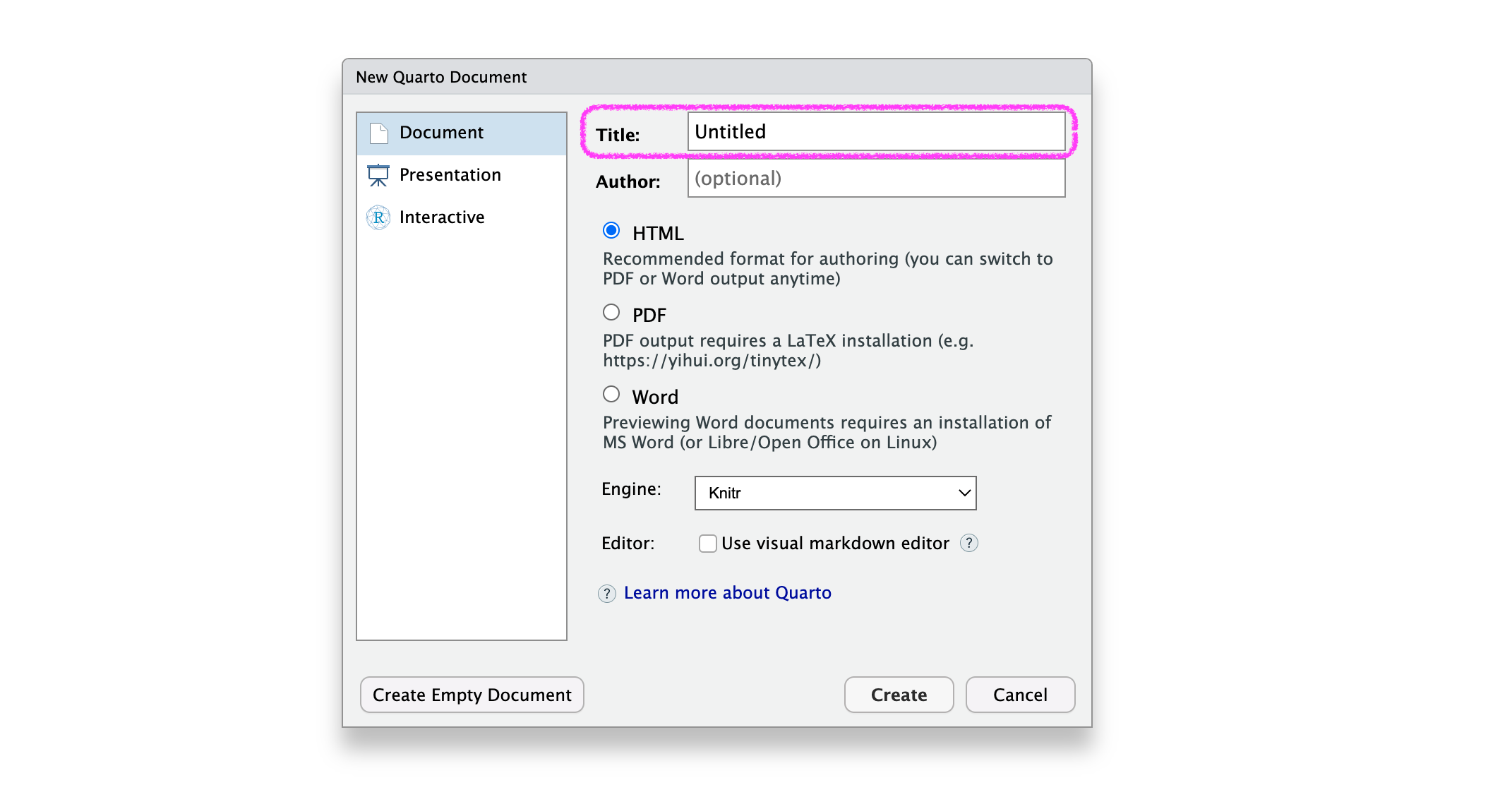Select the PDF output format

611,313
